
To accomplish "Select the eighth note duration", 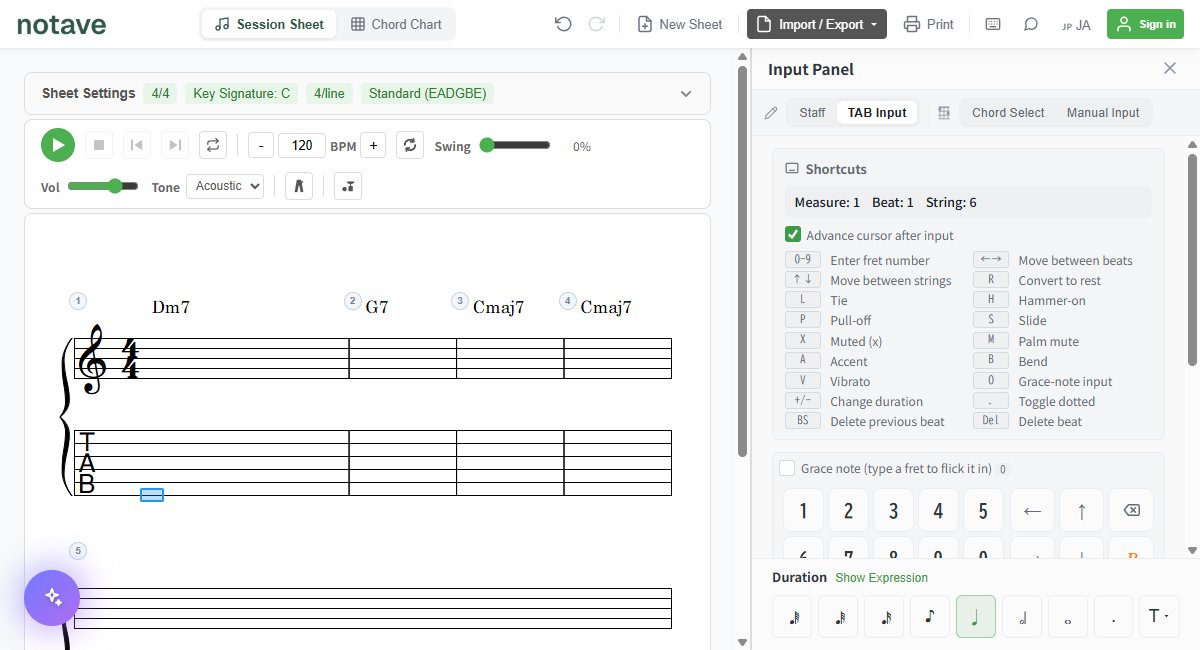I will coord(930,616).
